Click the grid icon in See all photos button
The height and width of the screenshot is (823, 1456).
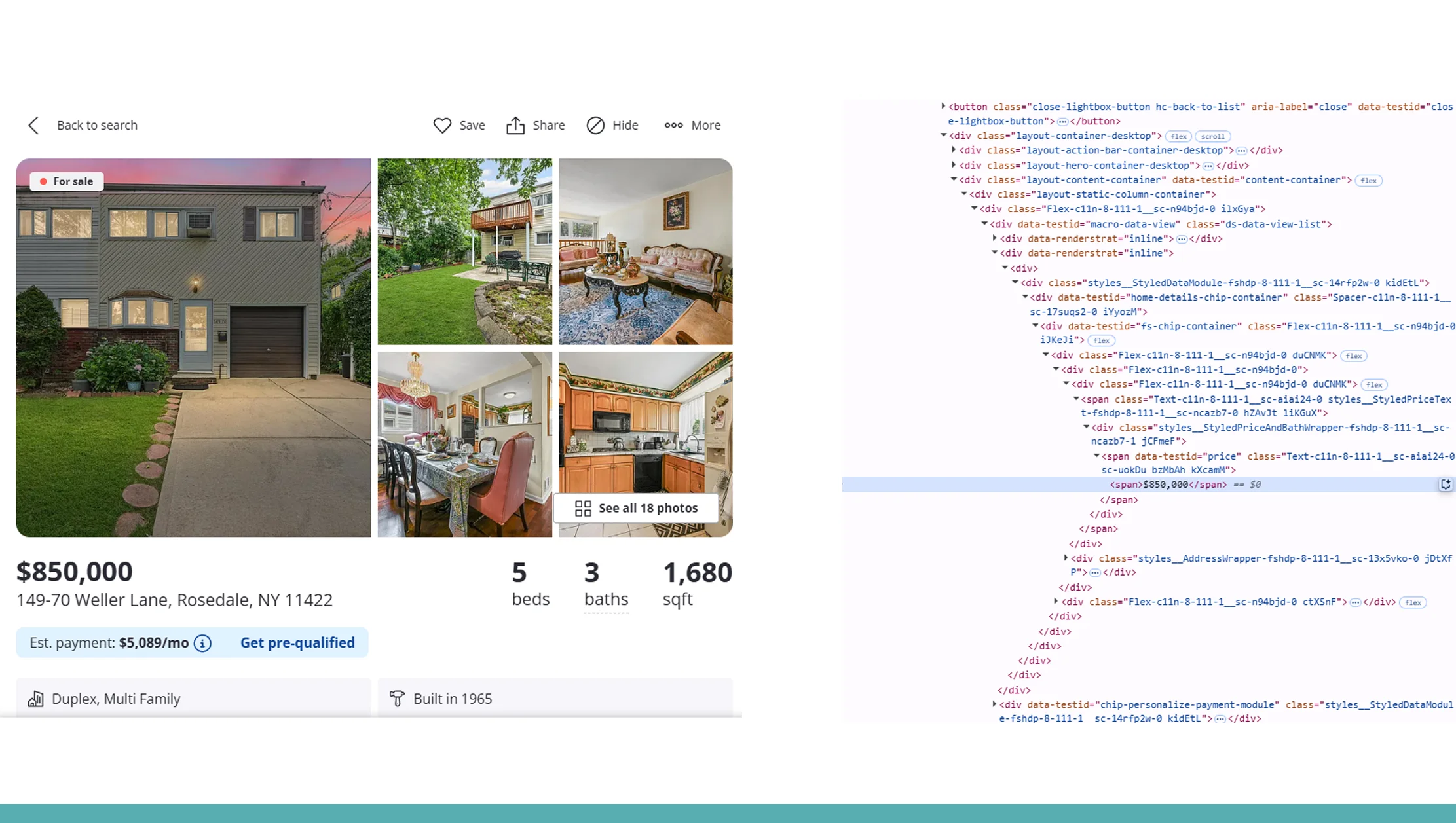point(583,507)
